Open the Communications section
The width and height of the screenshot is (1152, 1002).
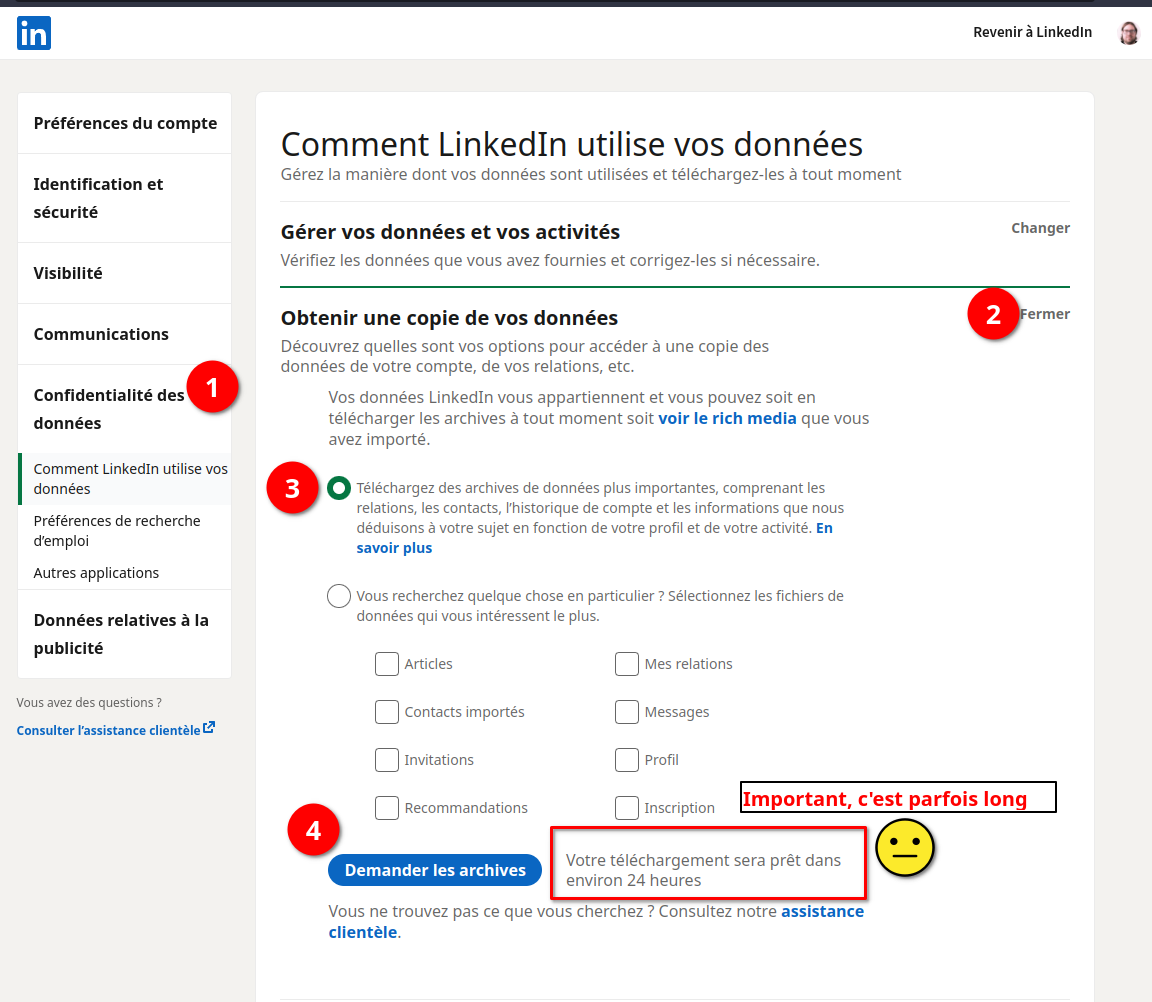pyautogui.click(x=125, y=334)
